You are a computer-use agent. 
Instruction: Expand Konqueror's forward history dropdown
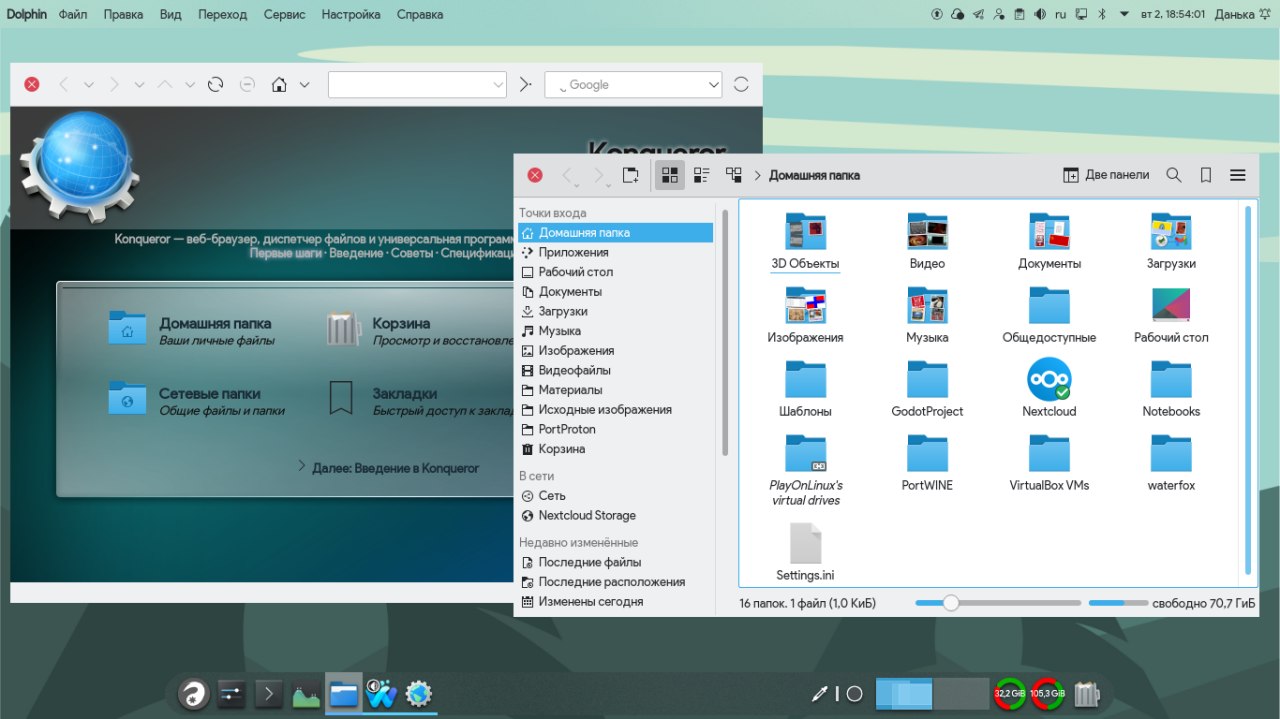pyautogui.click(x=139, y=85)
